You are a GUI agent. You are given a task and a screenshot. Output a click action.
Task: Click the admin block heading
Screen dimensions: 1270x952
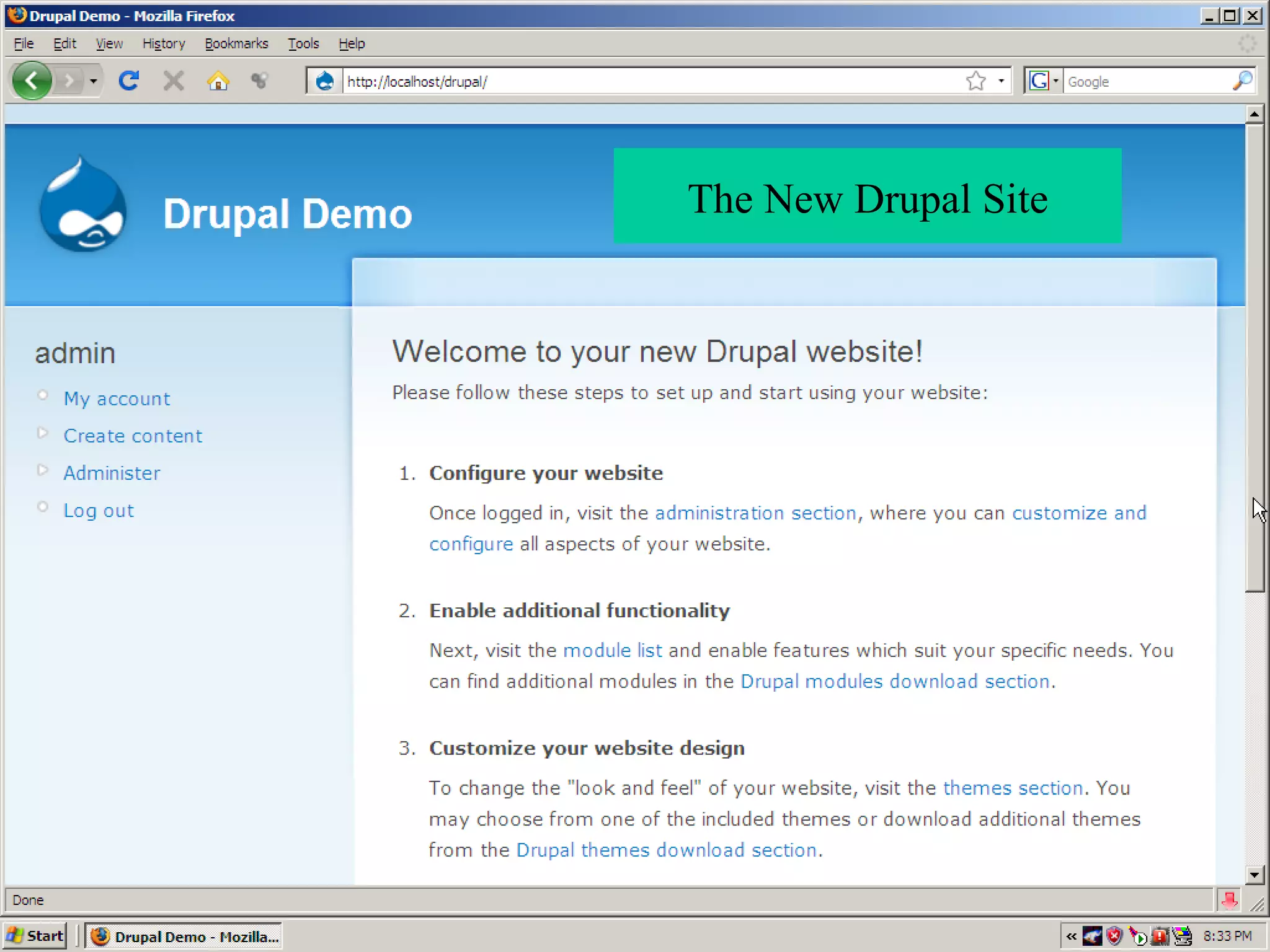coord(75,353)
